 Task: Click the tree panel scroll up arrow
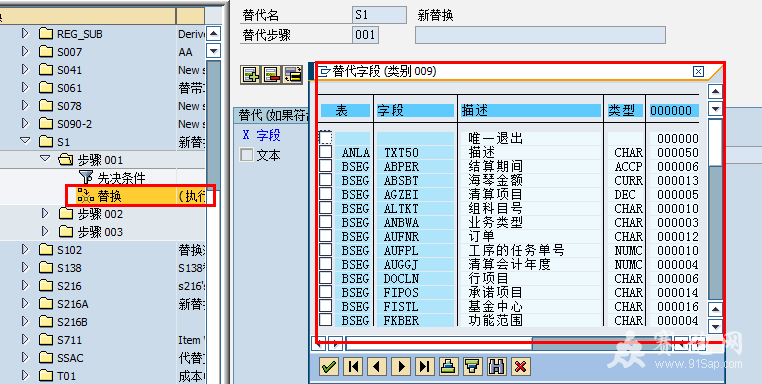[x=213, y=34]
